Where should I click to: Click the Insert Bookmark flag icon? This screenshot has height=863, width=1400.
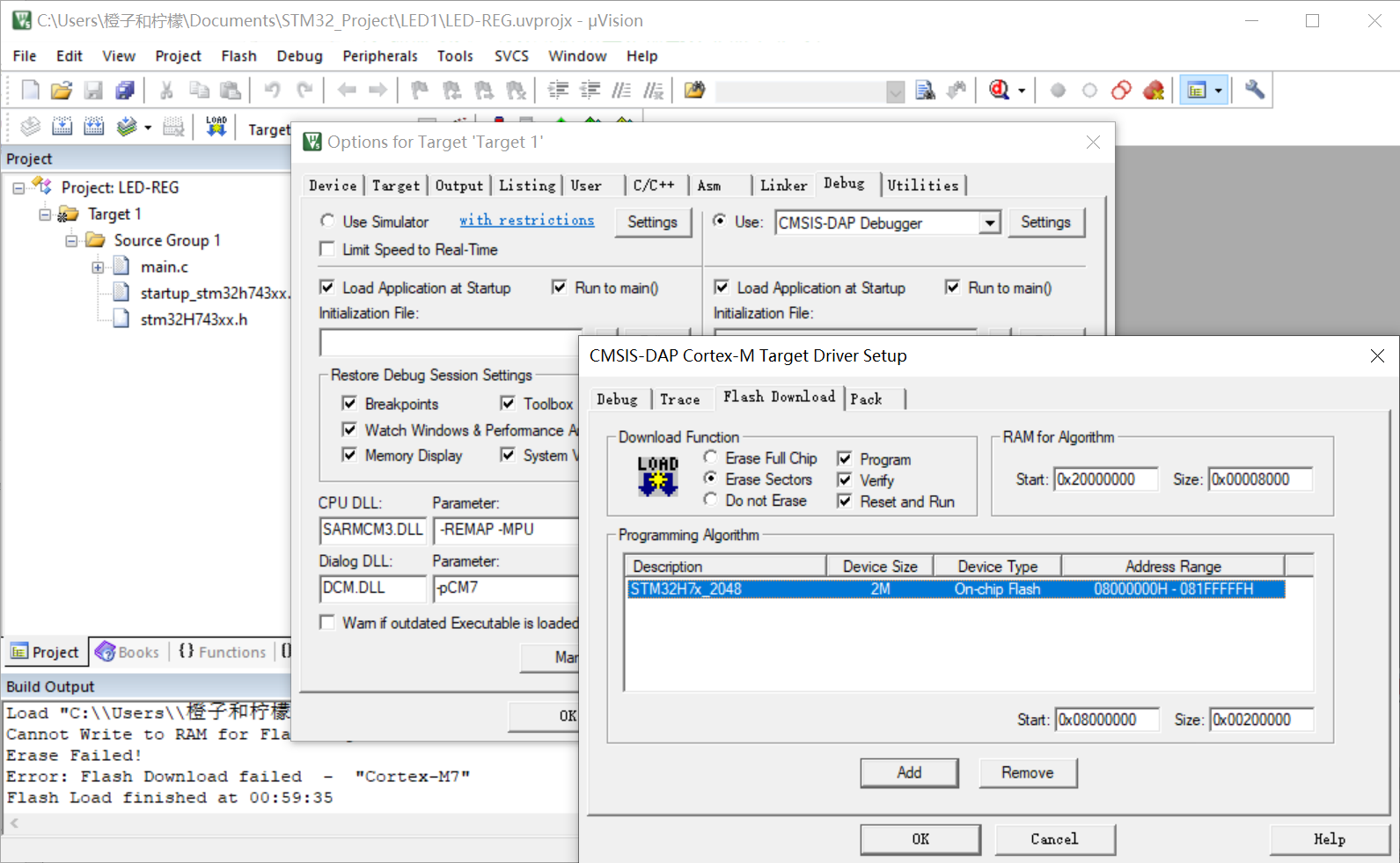pyautogui.click(x=420, y=90)
